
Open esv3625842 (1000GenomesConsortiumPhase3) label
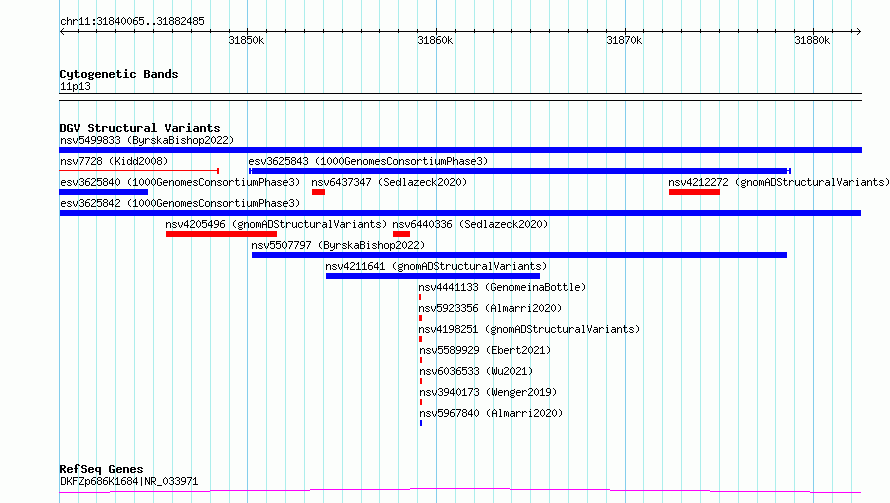tap(180, 203)
